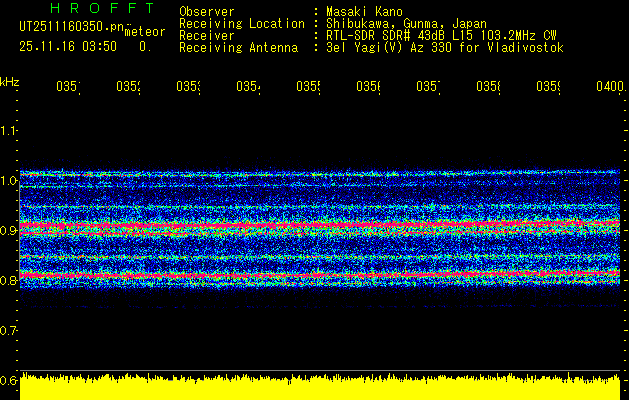The height and width of the screenshot is (400, 629).
Task: Click the strong red signal band near 0.8 kHz
Action: 320,273
